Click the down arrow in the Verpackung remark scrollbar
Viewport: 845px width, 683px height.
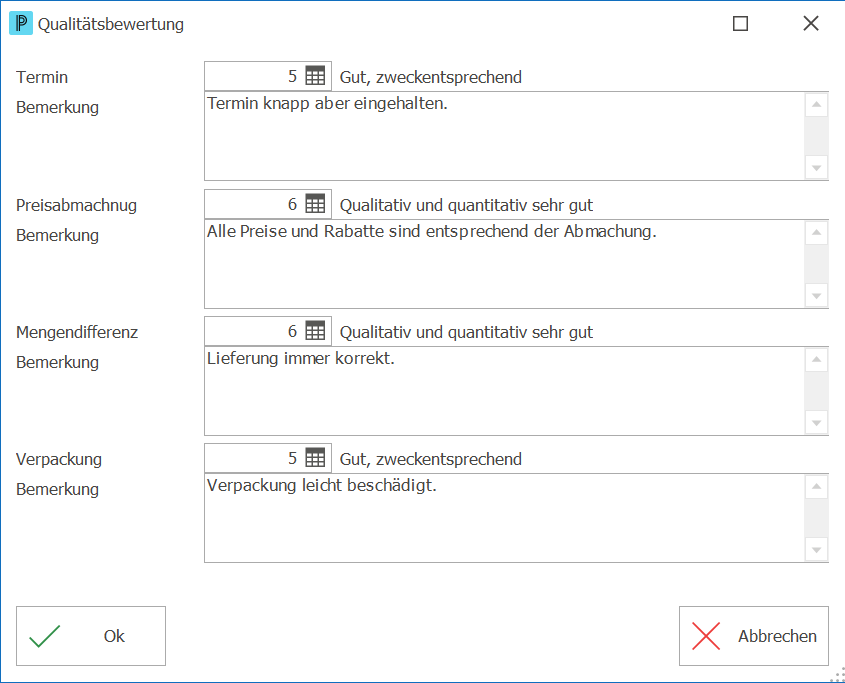point(816,550)
